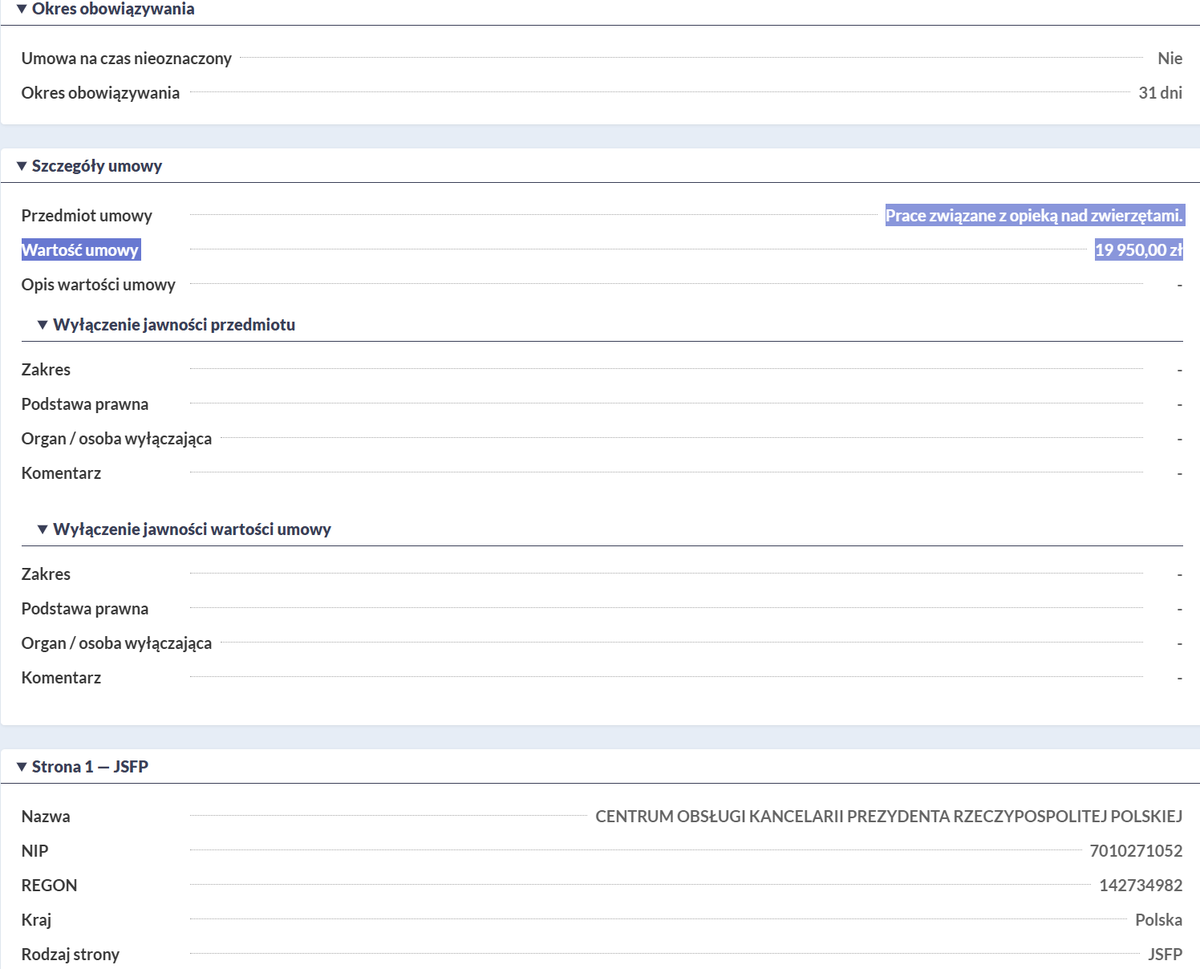Collapse Wyłączenie jawności wartości umowy subsection
The image size is (1200, 969).
(x=184, y=529)
